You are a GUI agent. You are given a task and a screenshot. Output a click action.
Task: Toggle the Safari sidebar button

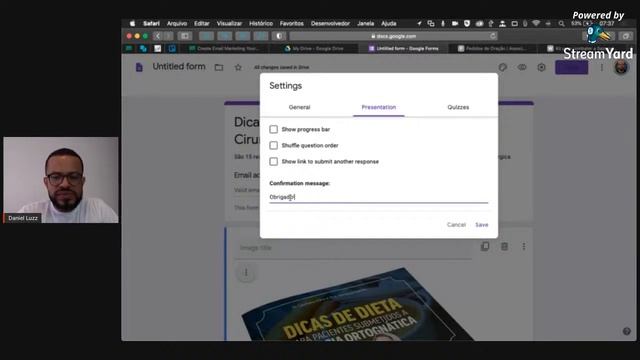point(185,36)
